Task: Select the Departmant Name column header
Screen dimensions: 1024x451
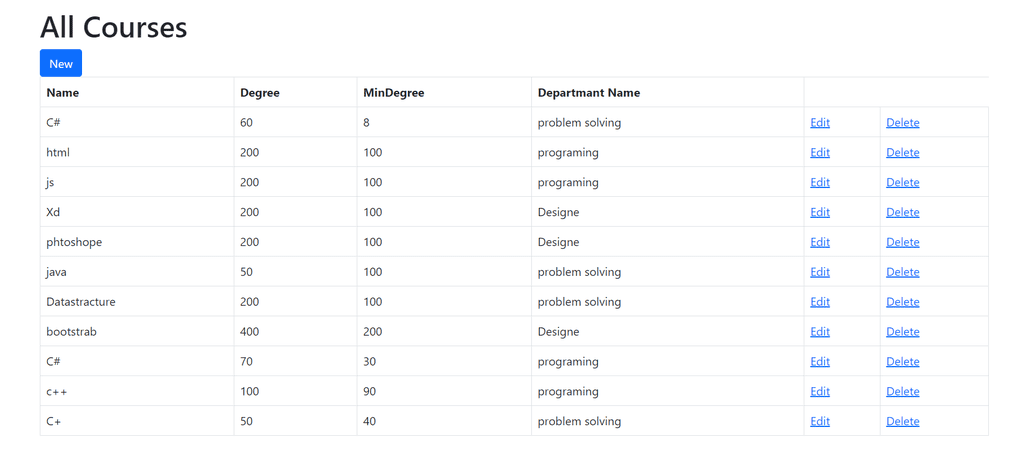Action: (589, 93)
